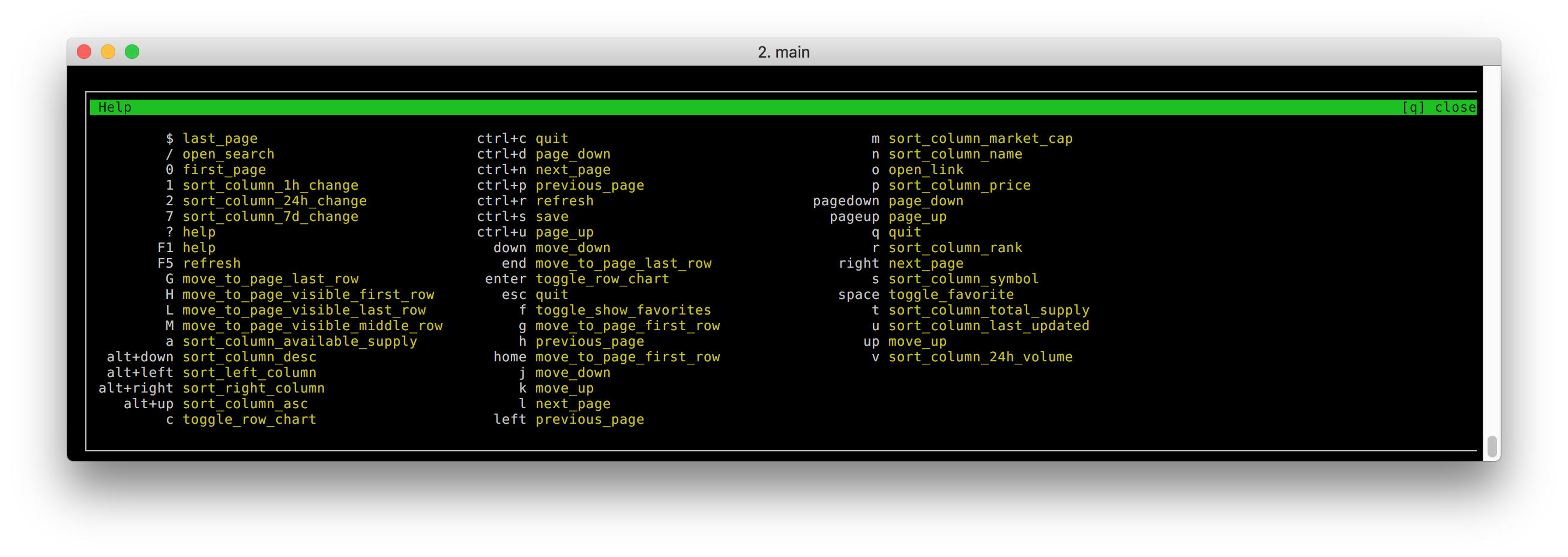Screen dimensions: 1568x557
Task: Click the 'refresh' entry next to F5
Action: (212, 263)
